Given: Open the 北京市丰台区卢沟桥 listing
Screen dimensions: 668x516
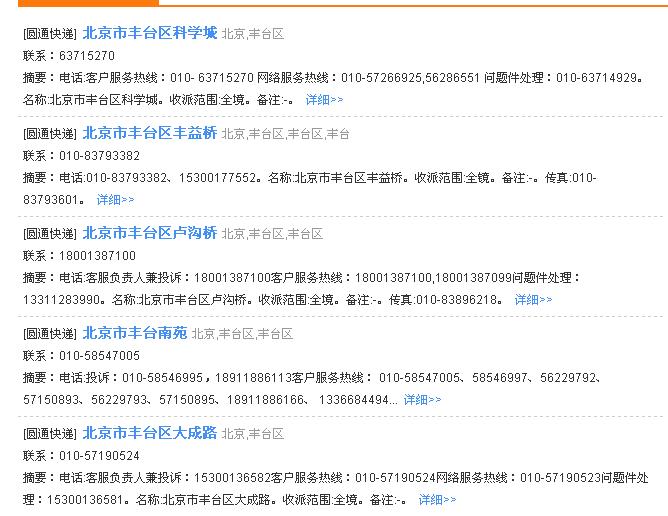Looking at the screenshot, I should pyautogui.click(x=150, y=233).
